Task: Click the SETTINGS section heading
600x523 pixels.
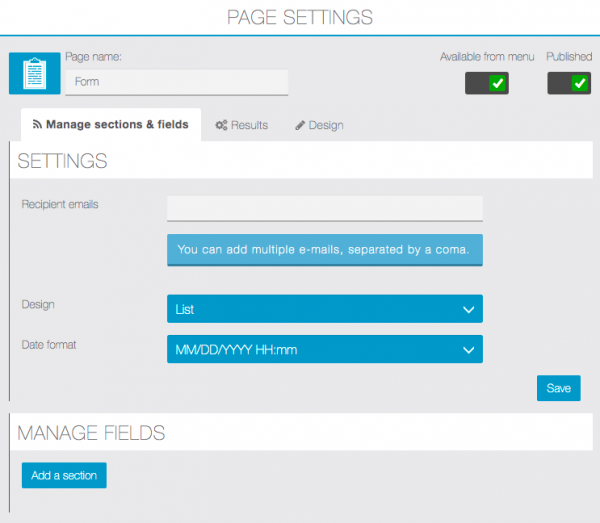Action: point(62,161)
